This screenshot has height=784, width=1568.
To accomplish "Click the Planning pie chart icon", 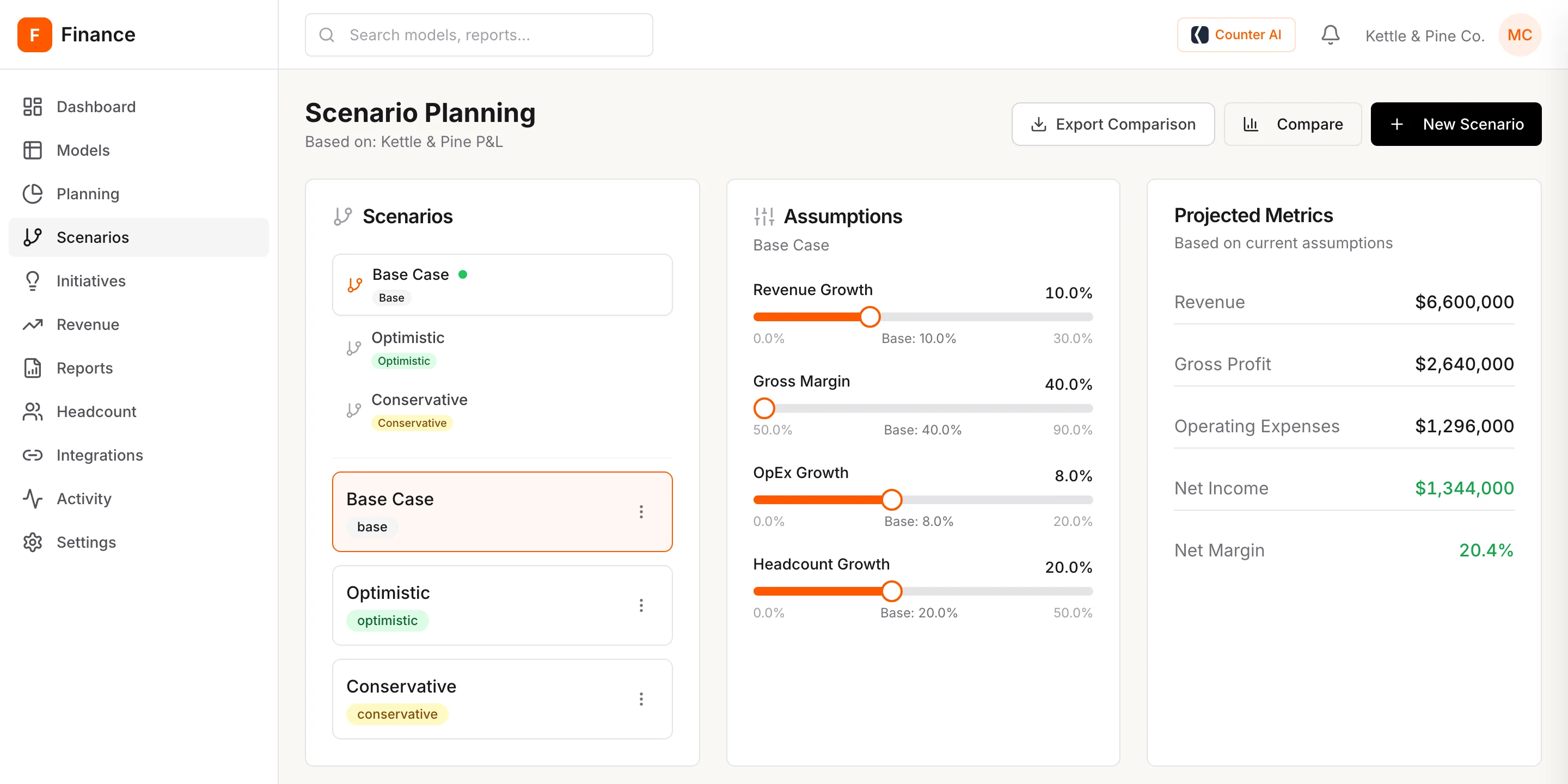I will pyautogui.click(x=32, y=194).
